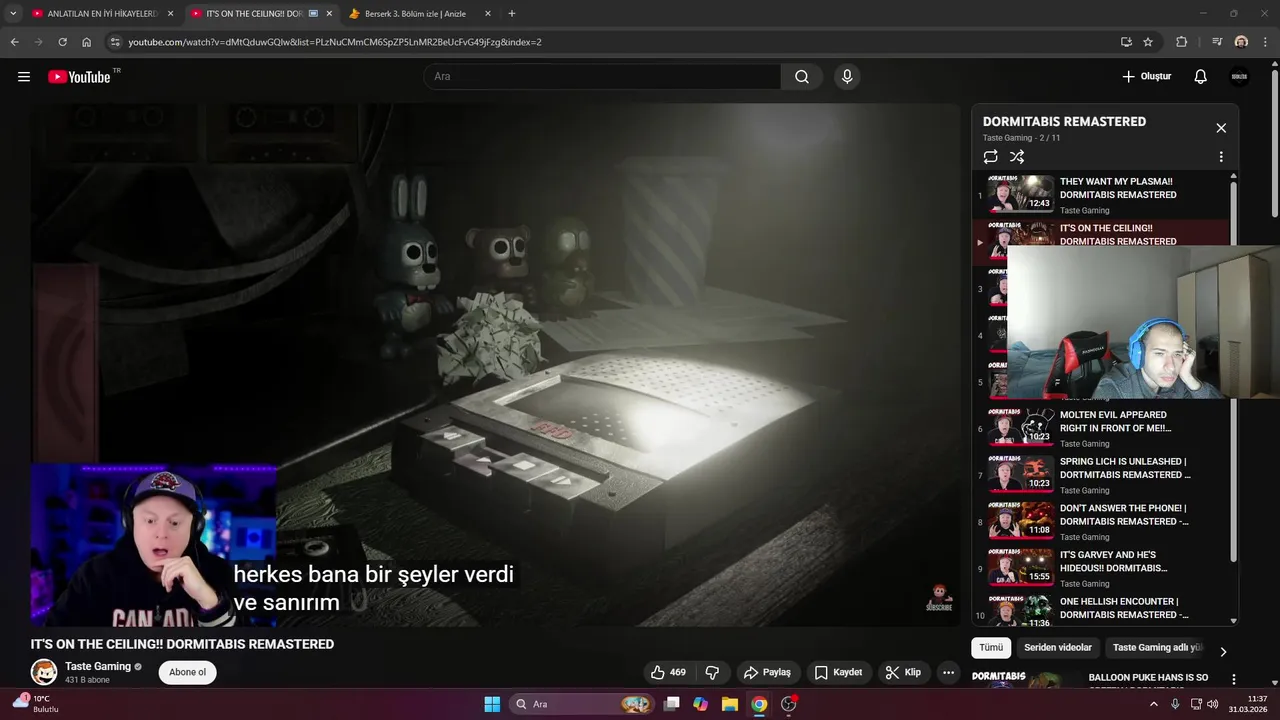Like the video with 469 likes
The height and width of the screenshot is (720, 1280).
coord(668,672)
